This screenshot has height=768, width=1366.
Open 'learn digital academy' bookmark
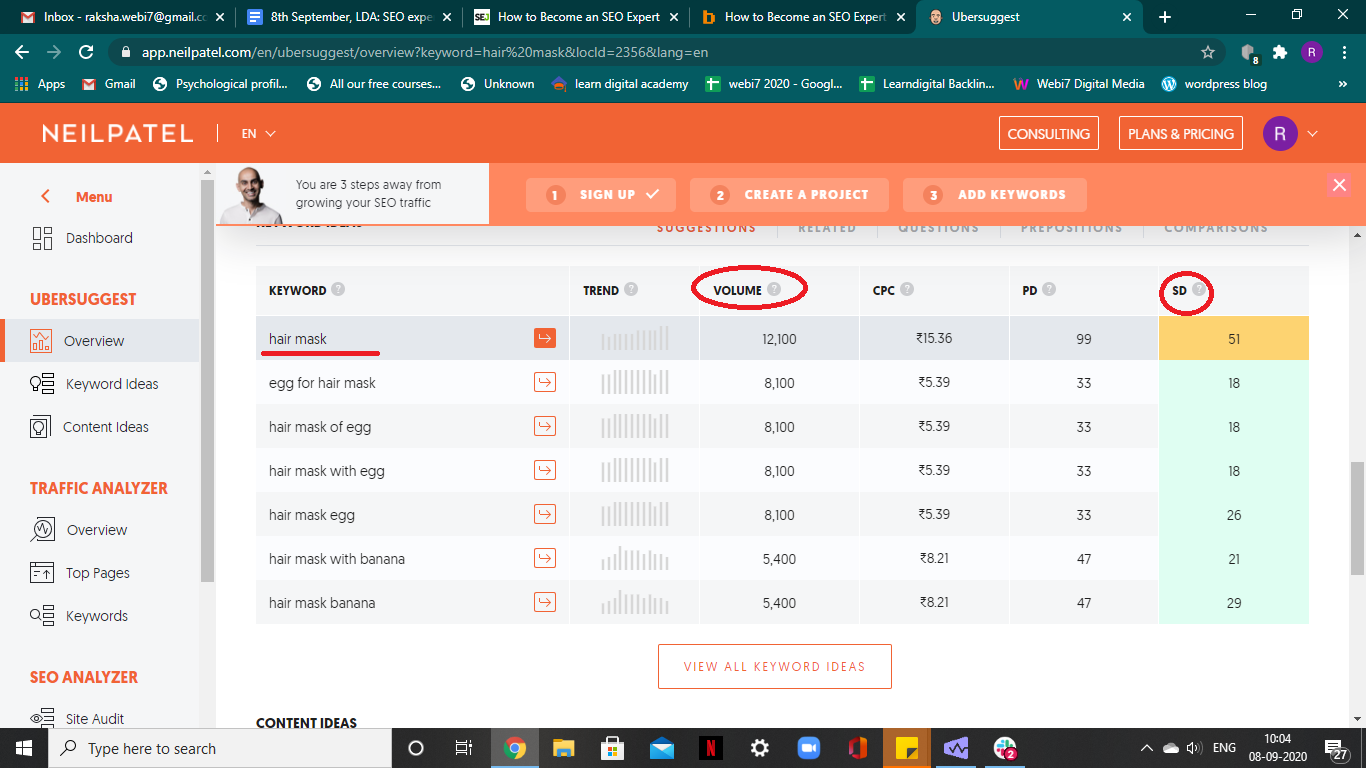click(x=620, y=84)
